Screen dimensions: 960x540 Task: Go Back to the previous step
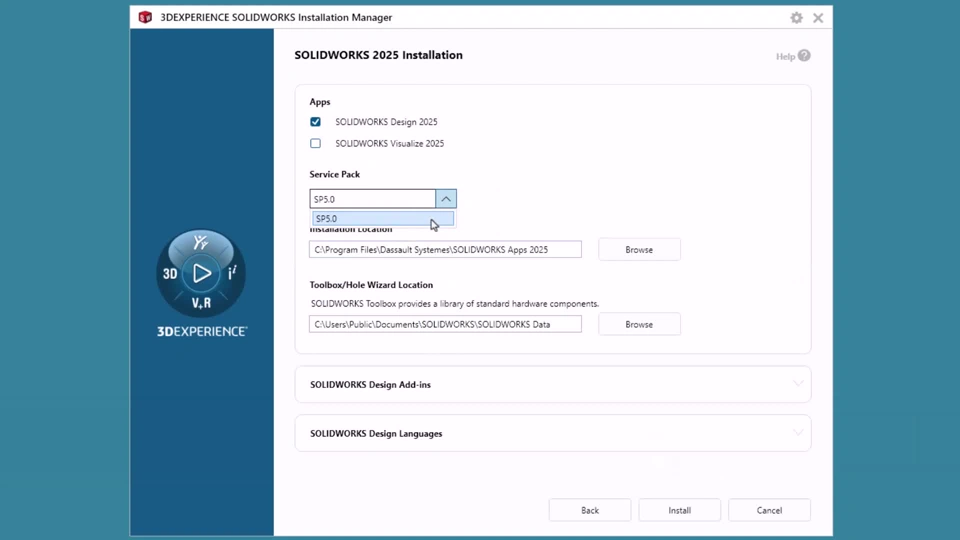[x=590, y=510]
